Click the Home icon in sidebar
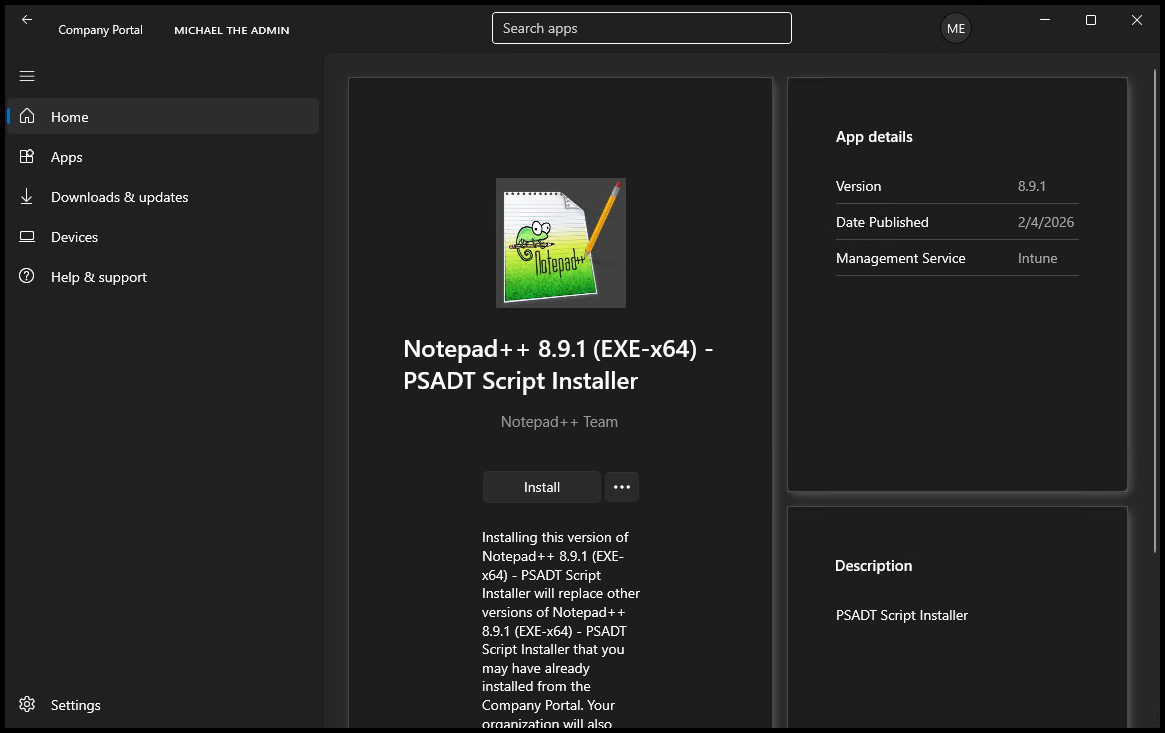 [27, 116]
